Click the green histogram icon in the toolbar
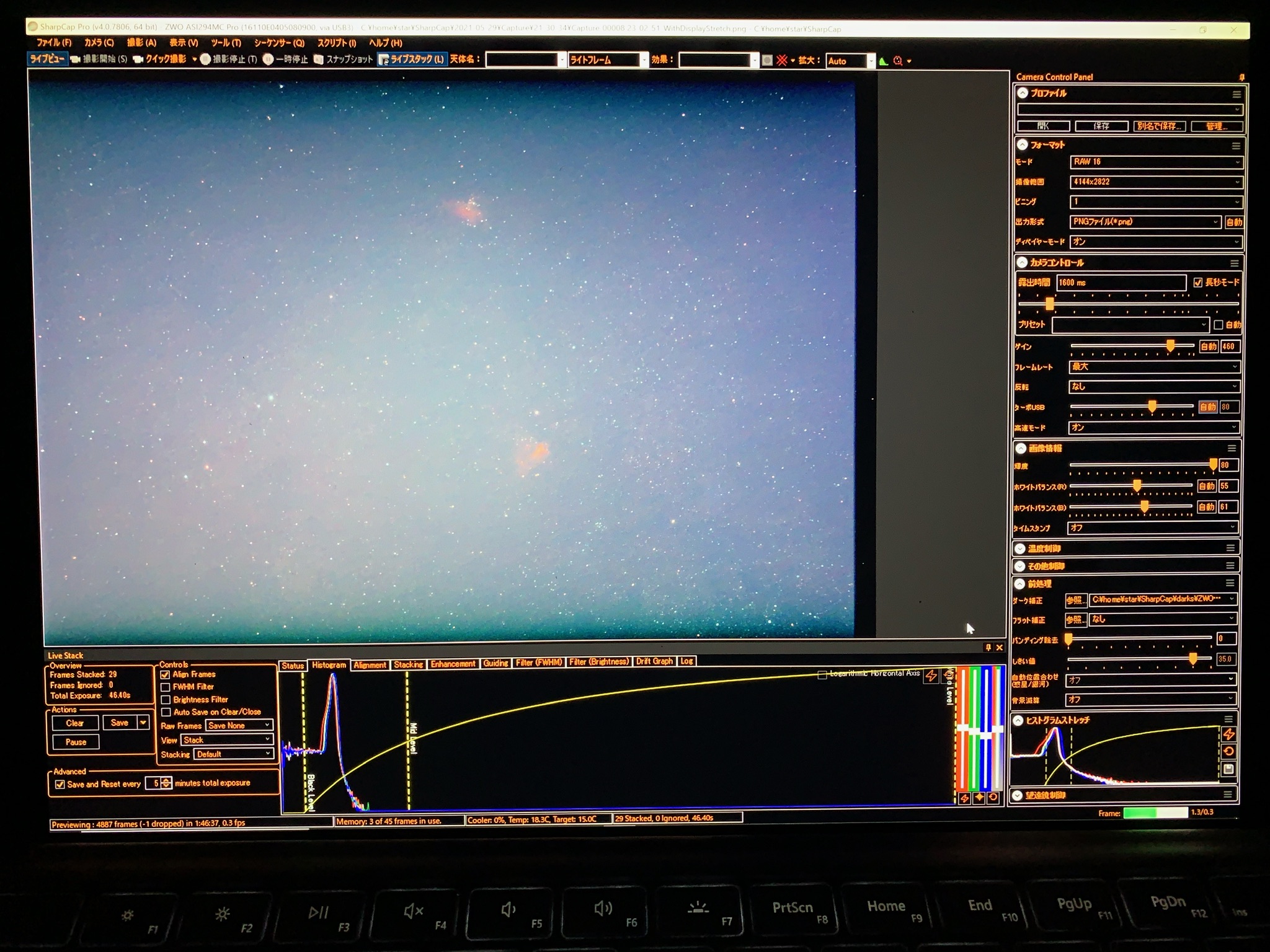 (884, 61)
